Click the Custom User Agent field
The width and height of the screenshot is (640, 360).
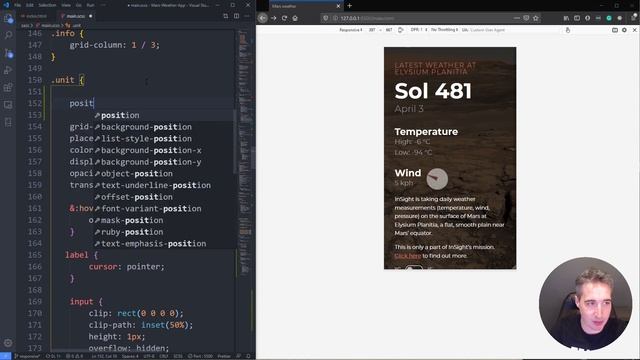click(x=487, y=30)
